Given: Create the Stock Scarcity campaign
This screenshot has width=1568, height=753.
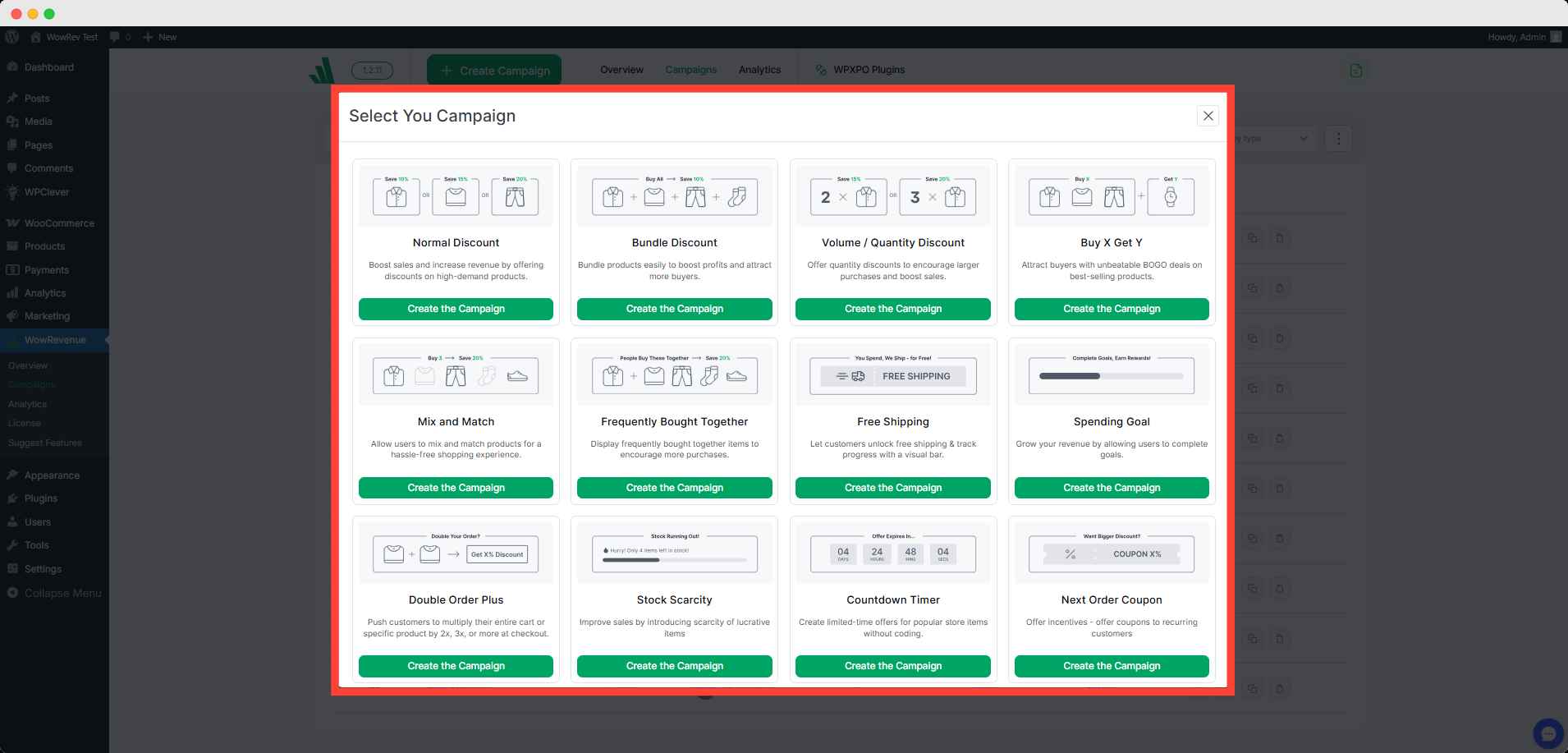Looking at the screenshot, I should 674,666.
